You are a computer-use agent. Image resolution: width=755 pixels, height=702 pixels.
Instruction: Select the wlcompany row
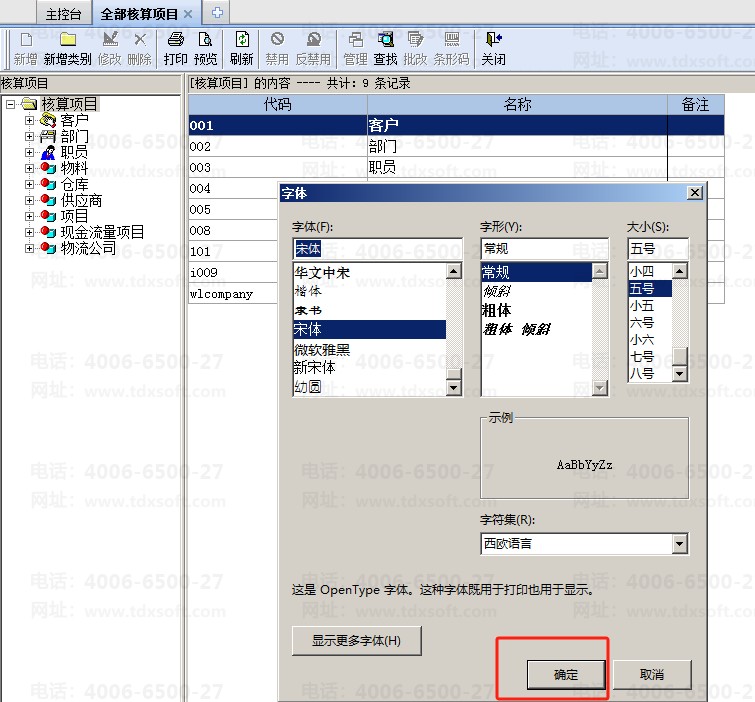(234, 294)
